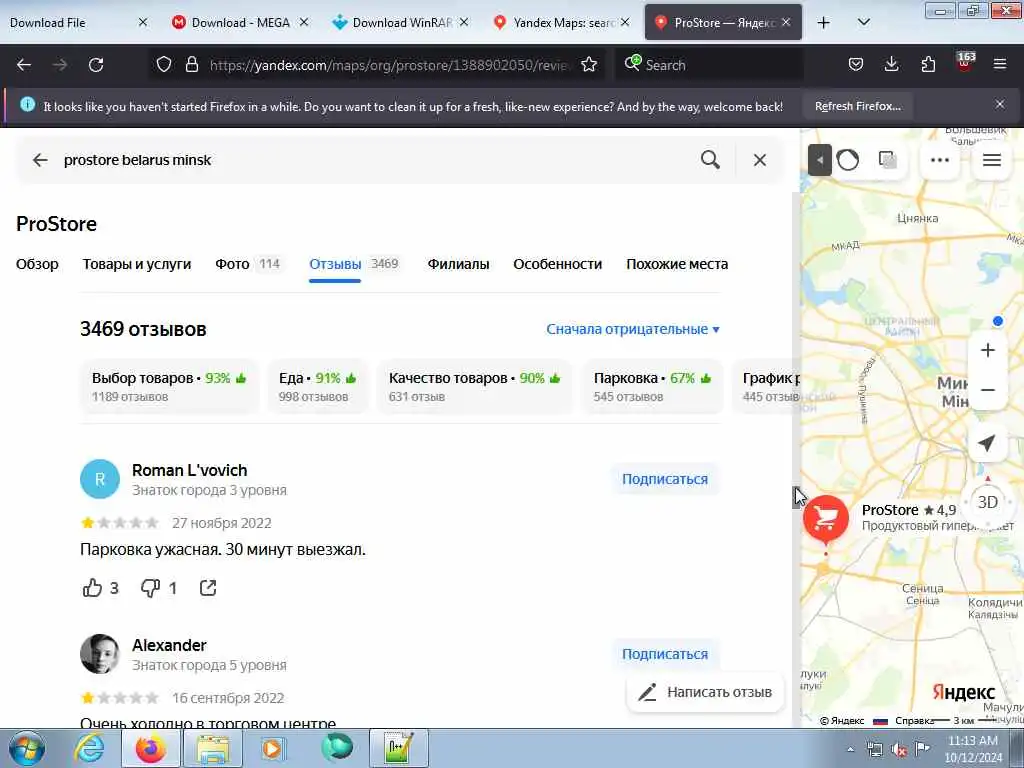
Task: Open the shield tracking protection icon
Action: [x=164, y=64]
